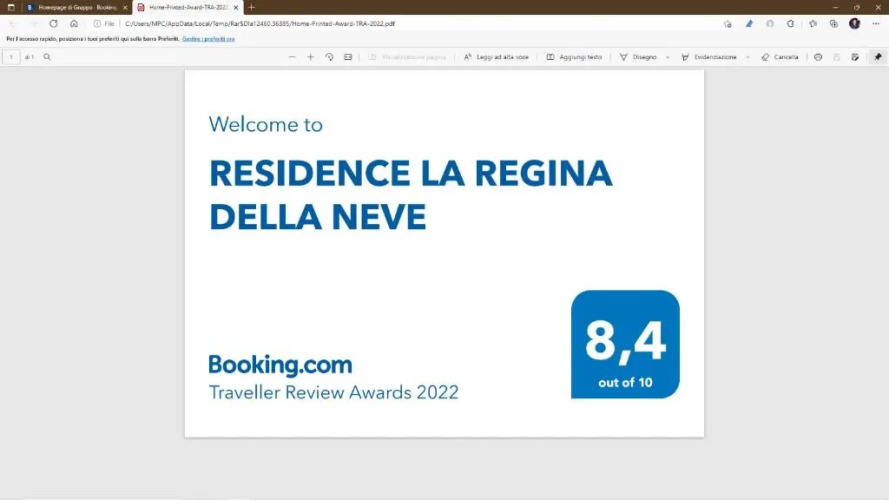Click the Save As icon
This screenshot has width=889, height=500.
coord(855,57)
